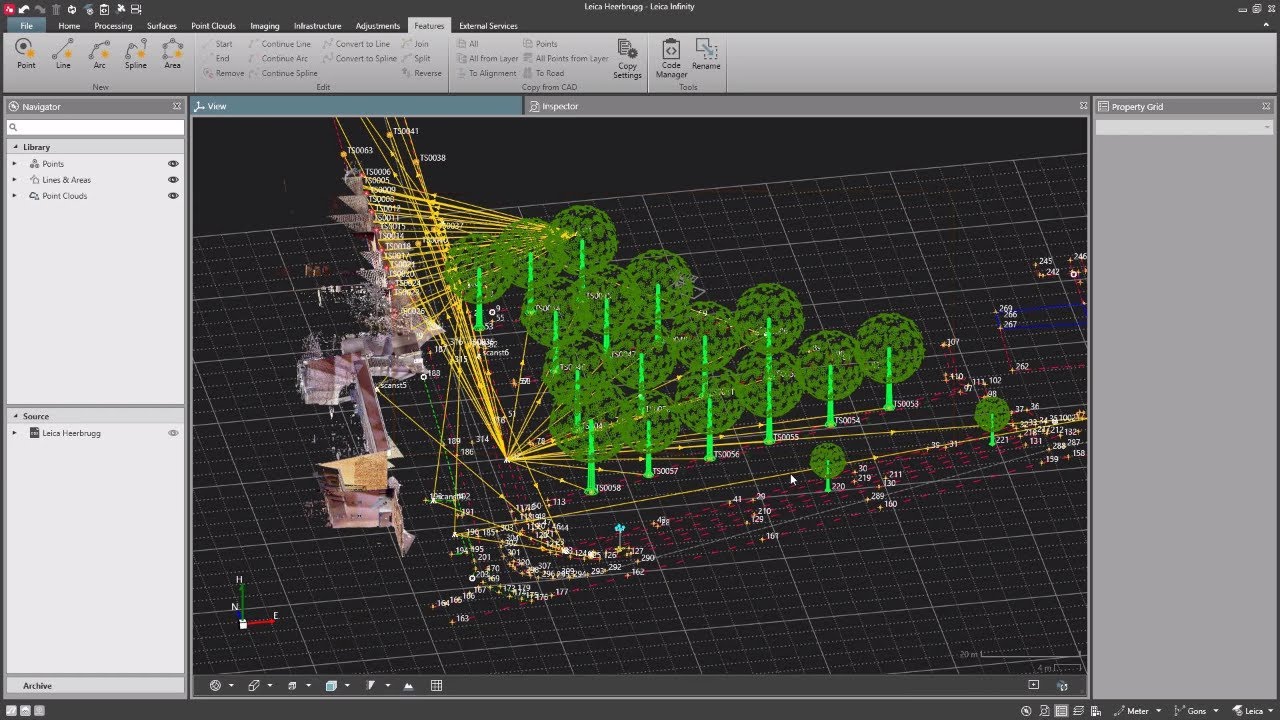Click the Leica Infinity logo icon
Image resolution: width=1280 pixels, height=720 pixels.
pos(9,9)
